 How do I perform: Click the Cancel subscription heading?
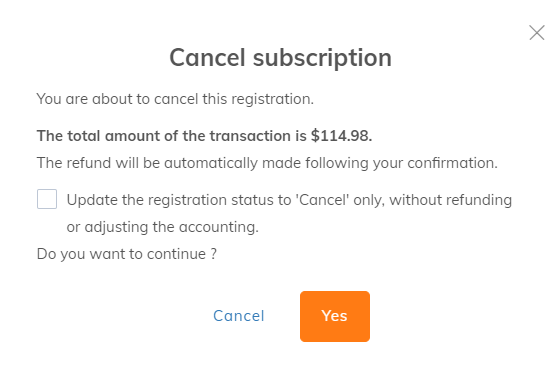(x=280, y=58)
